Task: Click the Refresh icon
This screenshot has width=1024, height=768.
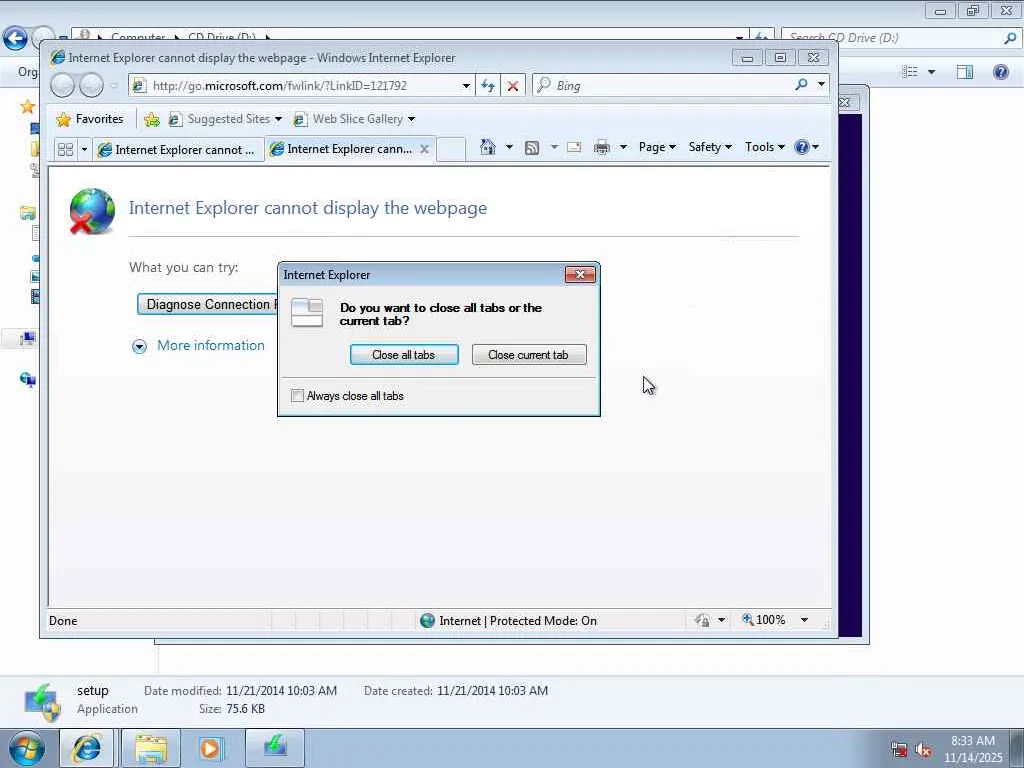Action: 488,86
